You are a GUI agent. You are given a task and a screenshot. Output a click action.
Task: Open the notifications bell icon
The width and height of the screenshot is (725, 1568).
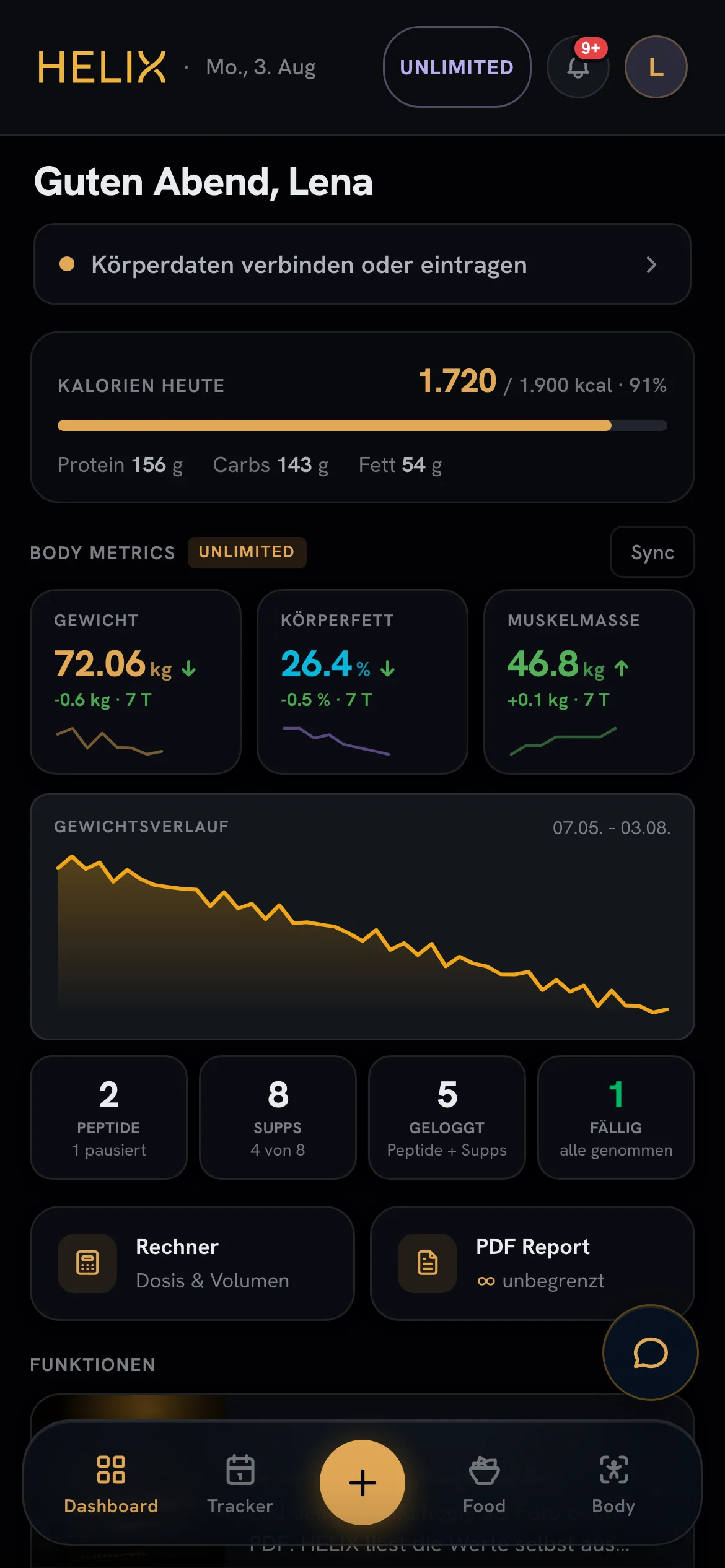(x=578, y=67)
